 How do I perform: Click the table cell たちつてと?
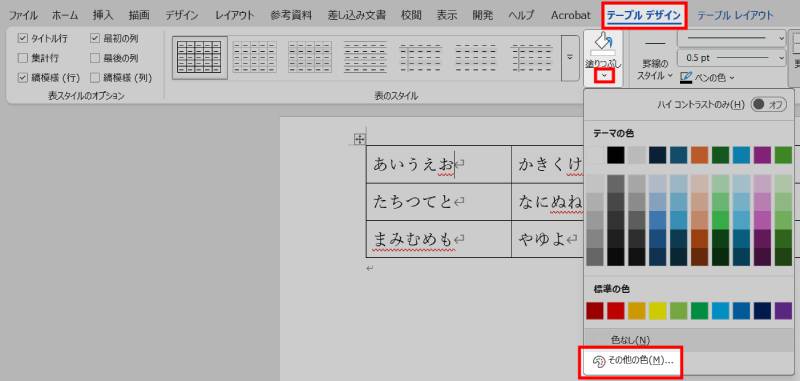439,201
